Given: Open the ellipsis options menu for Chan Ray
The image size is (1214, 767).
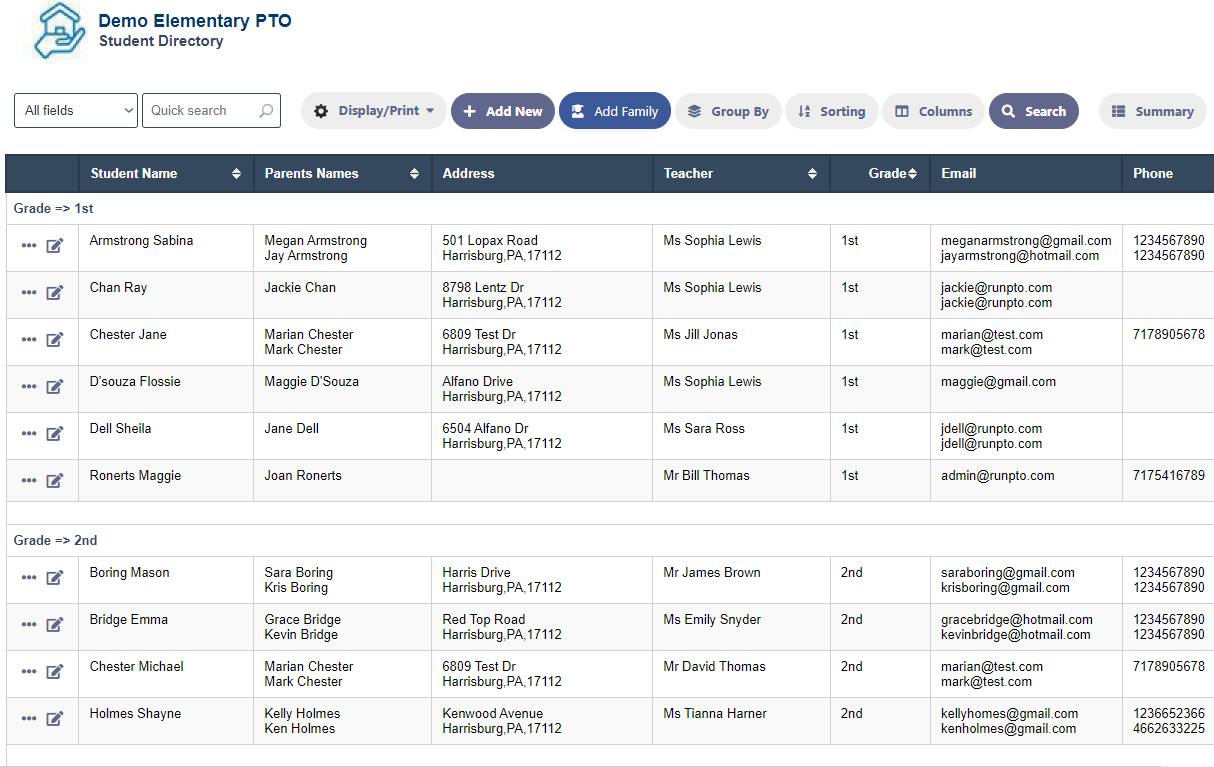Looking at the screenshot, I should 29,293.
